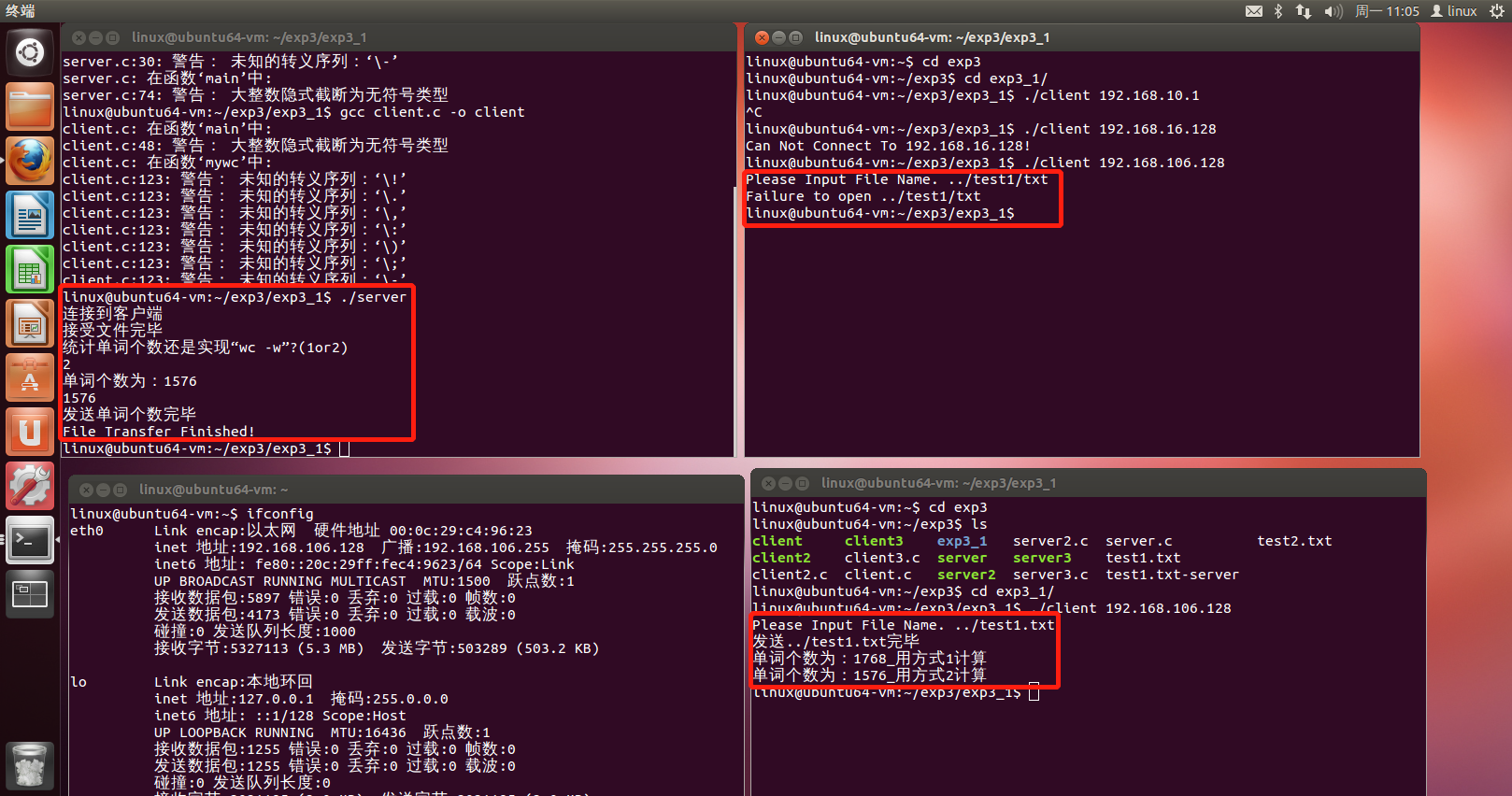The width and height of the screenshot is (1512, 796).
Task: Open LibreOffice Writer from launcher
Action: click(x=30, y=215)
